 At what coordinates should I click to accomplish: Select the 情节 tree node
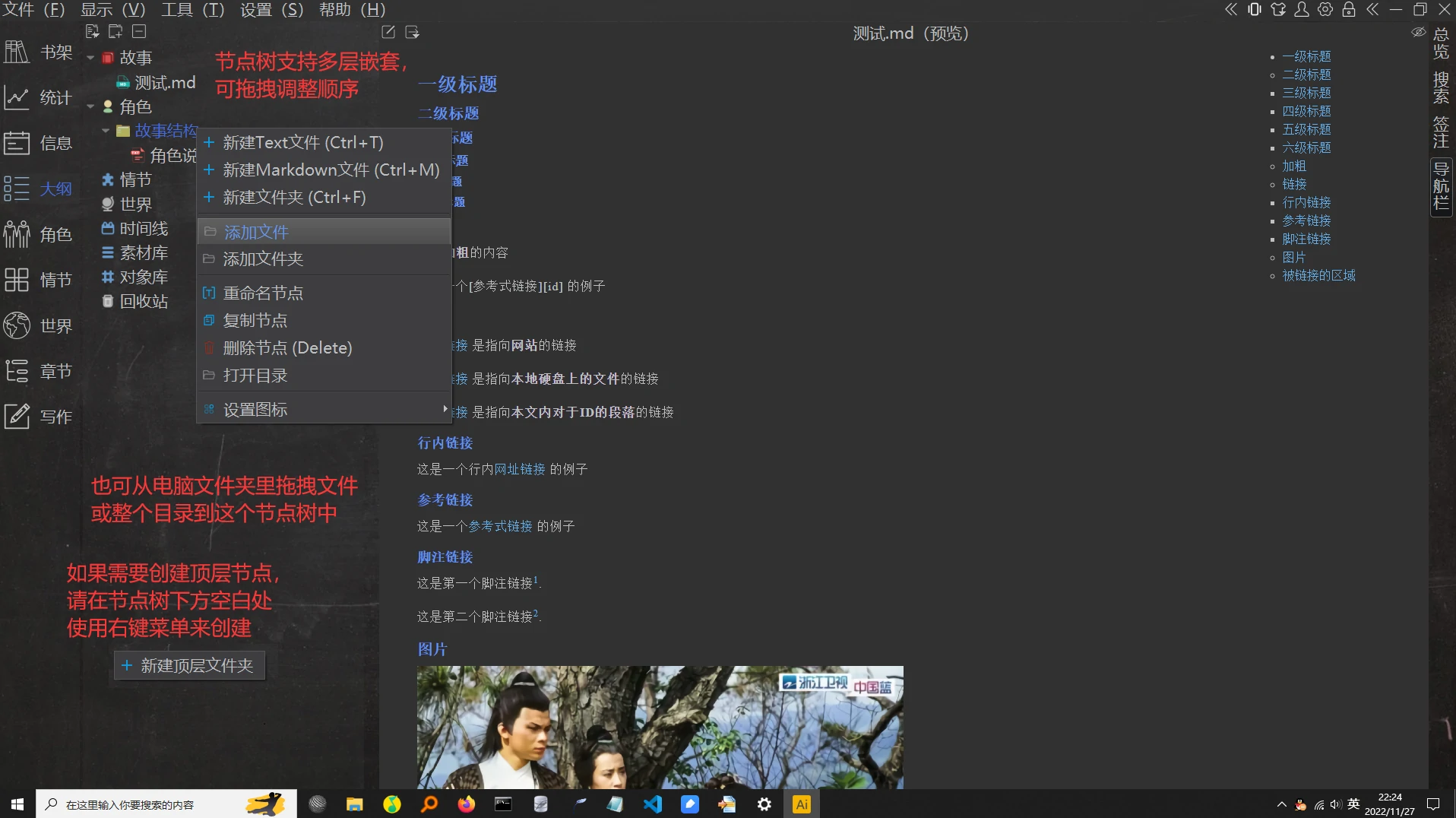(135, 179)
